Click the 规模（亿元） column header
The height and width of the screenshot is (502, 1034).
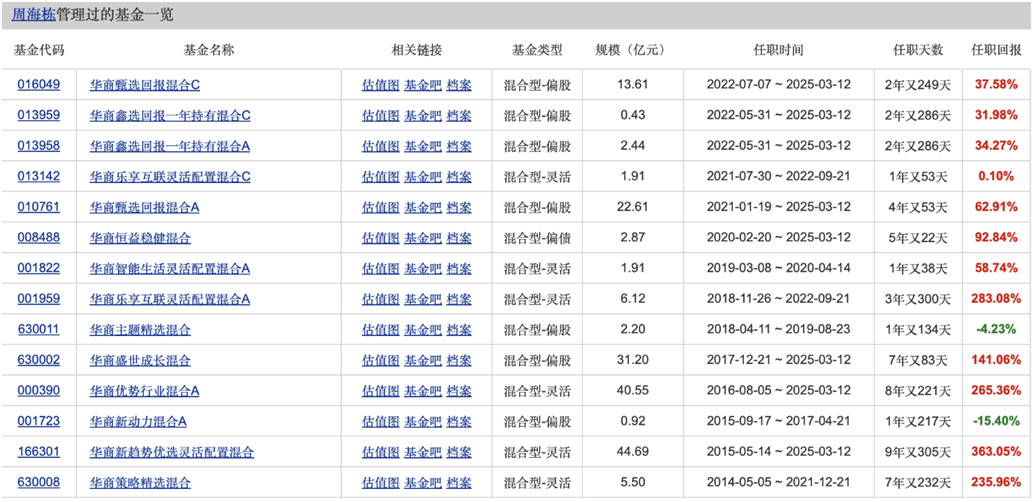click(632, 50)
